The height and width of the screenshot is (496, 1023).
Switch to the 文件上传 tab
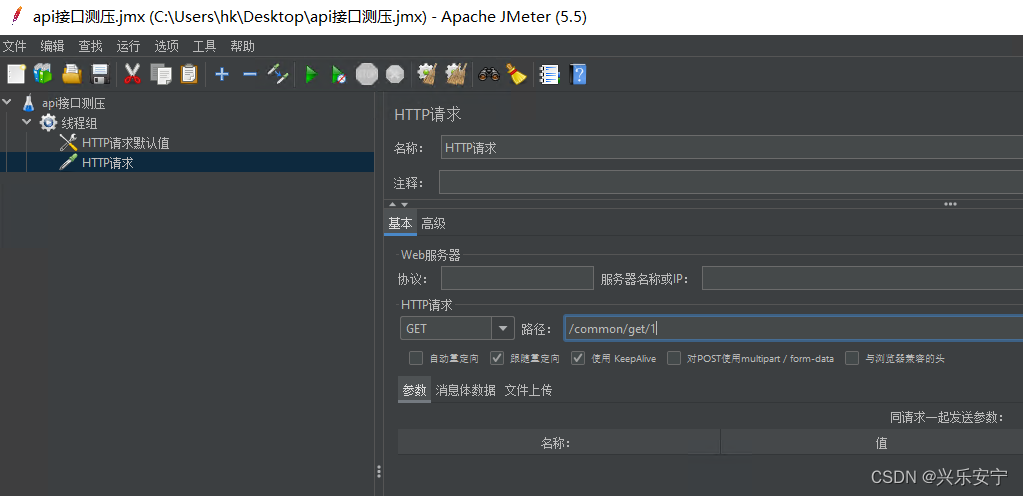(x=528, y=390)
